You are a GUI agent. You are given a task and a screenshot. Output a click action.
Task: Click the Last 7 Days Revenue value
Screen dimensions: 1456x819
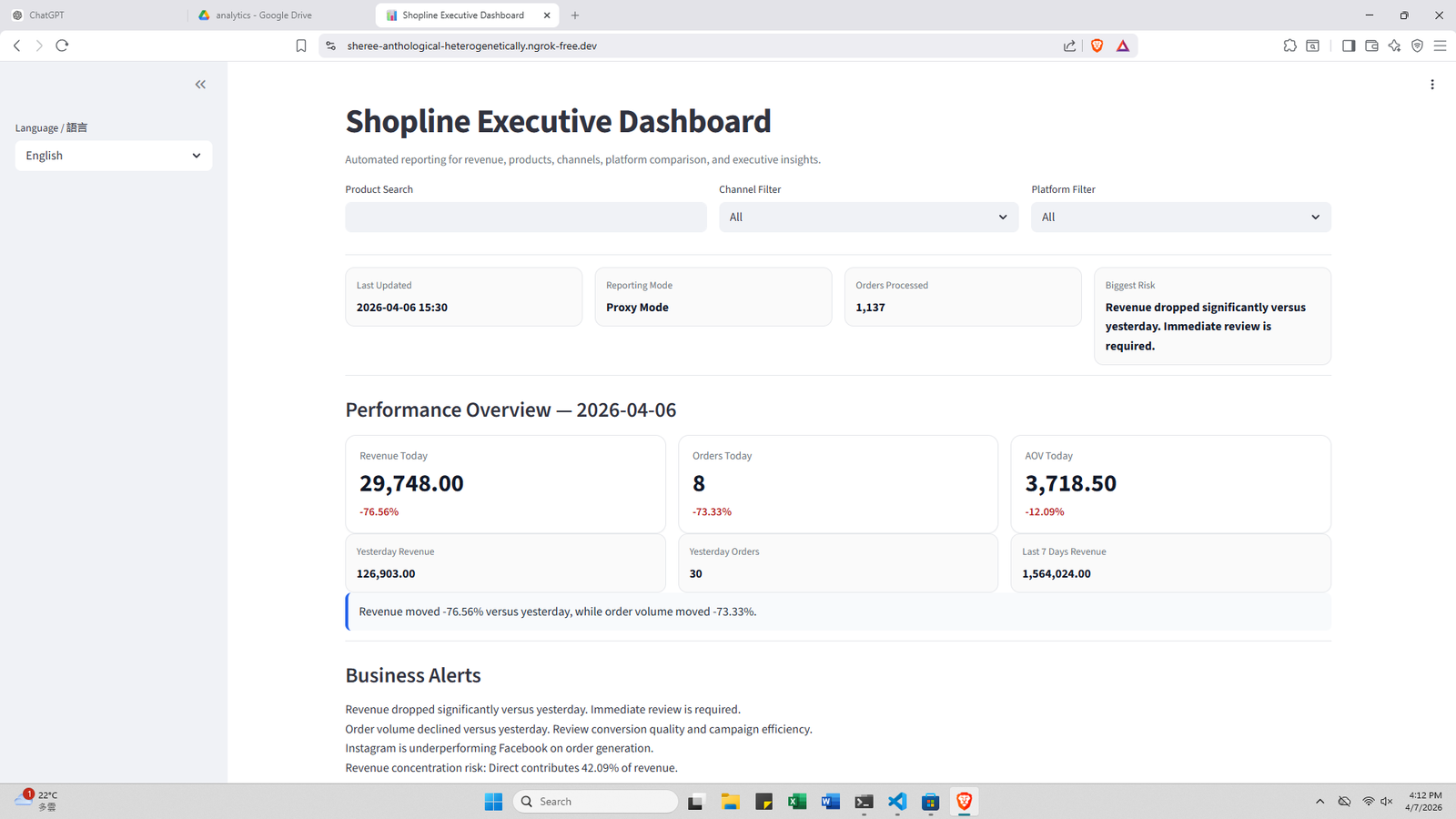[1056, 574]
